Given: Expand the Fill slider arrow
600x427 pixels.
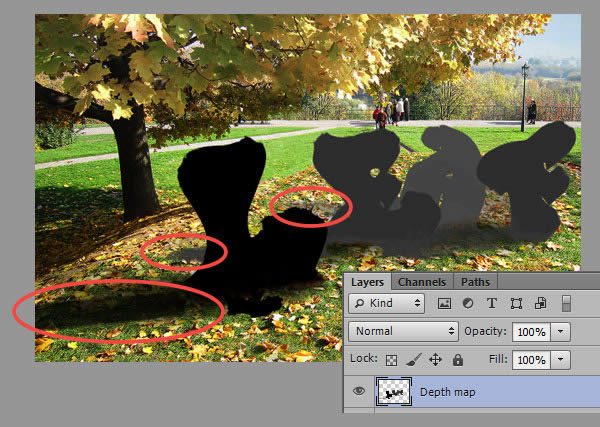Looking at the screenshot, I should [x=560, y=359].
